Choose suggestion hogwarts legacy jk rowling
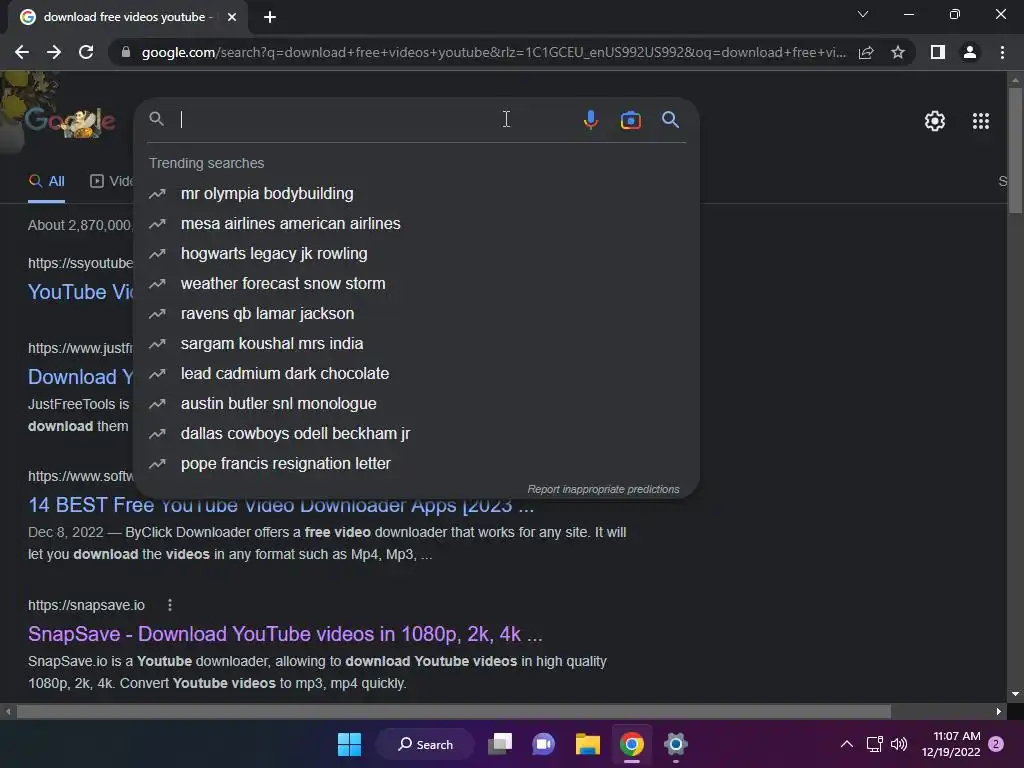The width and height of the screenshot is (1024, 768). pos(416,253)
